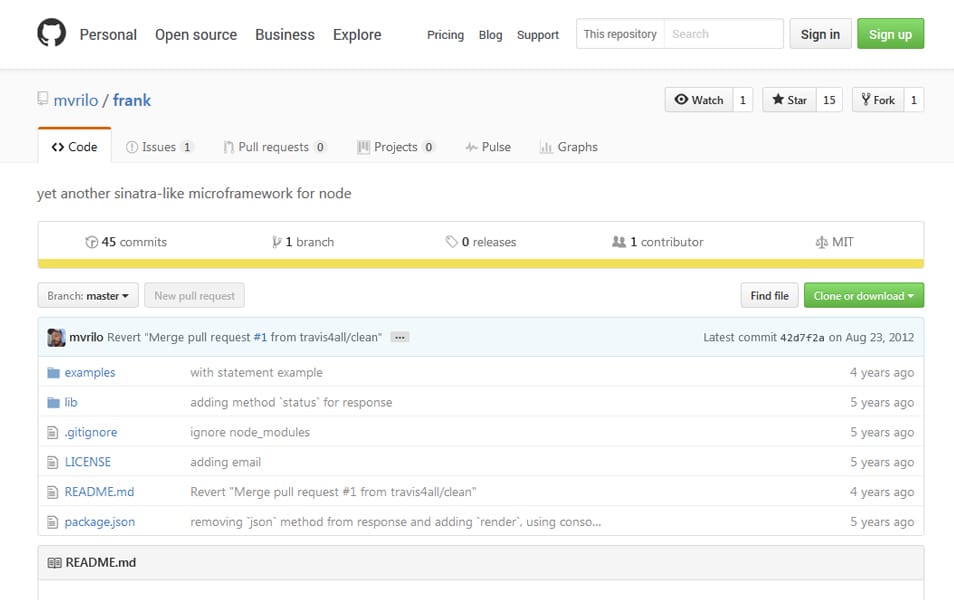Image resolution: width=954 pixels, height=600 pixels.
Task: Click the yellow language bar
Action: [x=481, y=264]
